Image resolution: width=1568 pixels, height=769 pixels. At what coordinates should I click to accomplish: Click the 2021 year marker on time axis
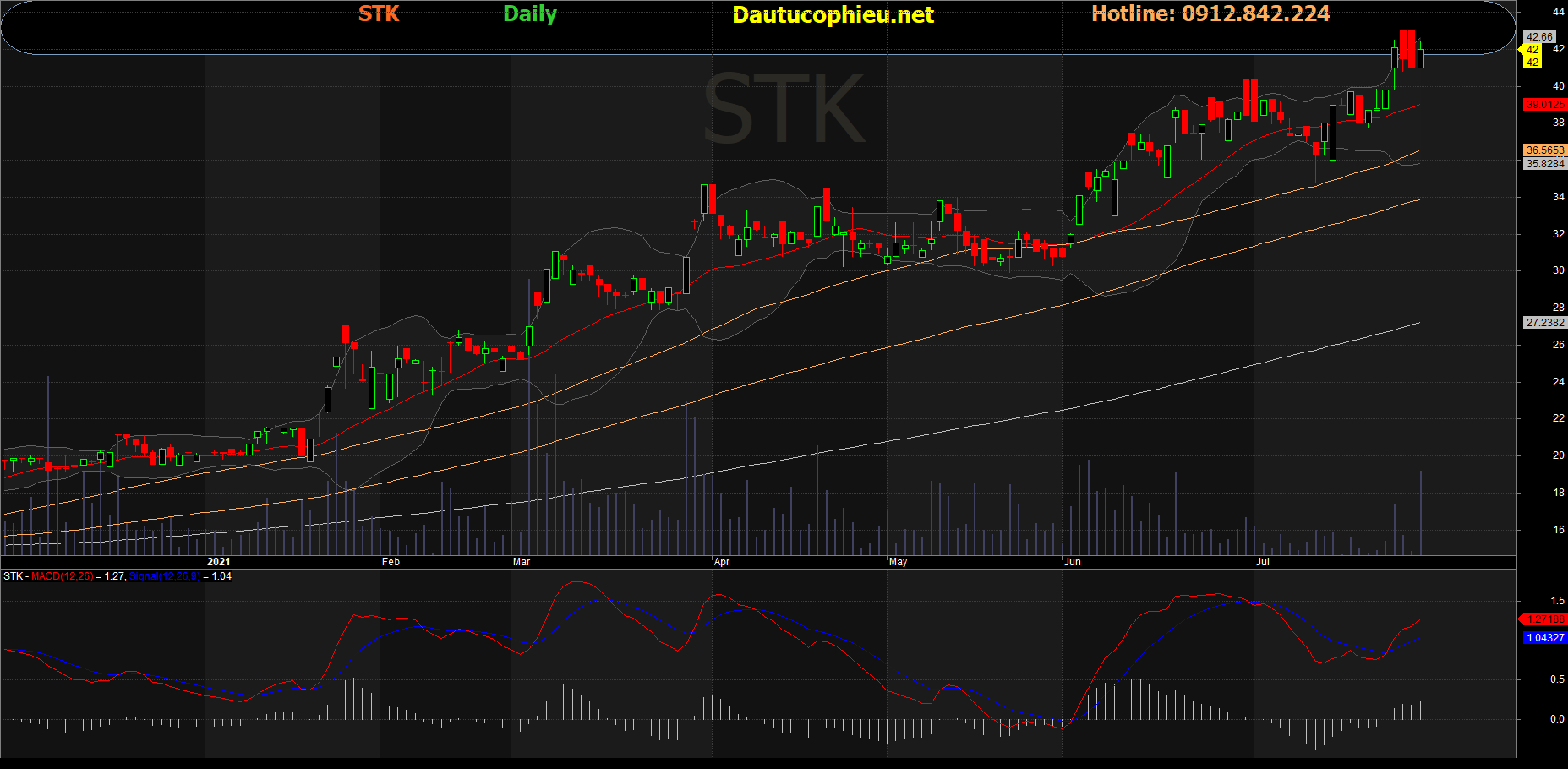[x=218, y=562]
